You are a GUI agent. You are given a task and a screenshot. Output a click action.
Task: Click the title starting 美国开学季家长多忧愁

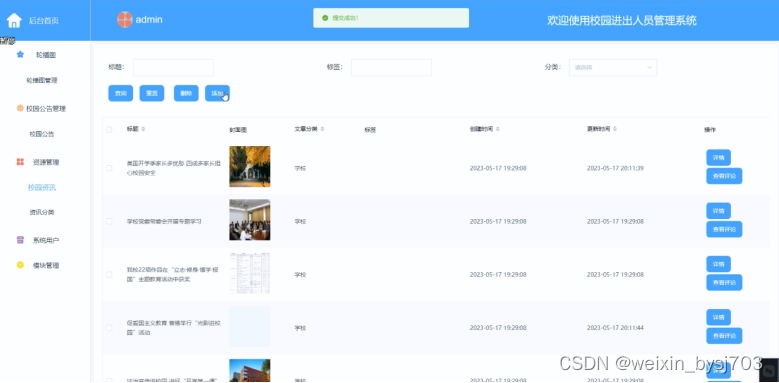(x=173, y=168)
